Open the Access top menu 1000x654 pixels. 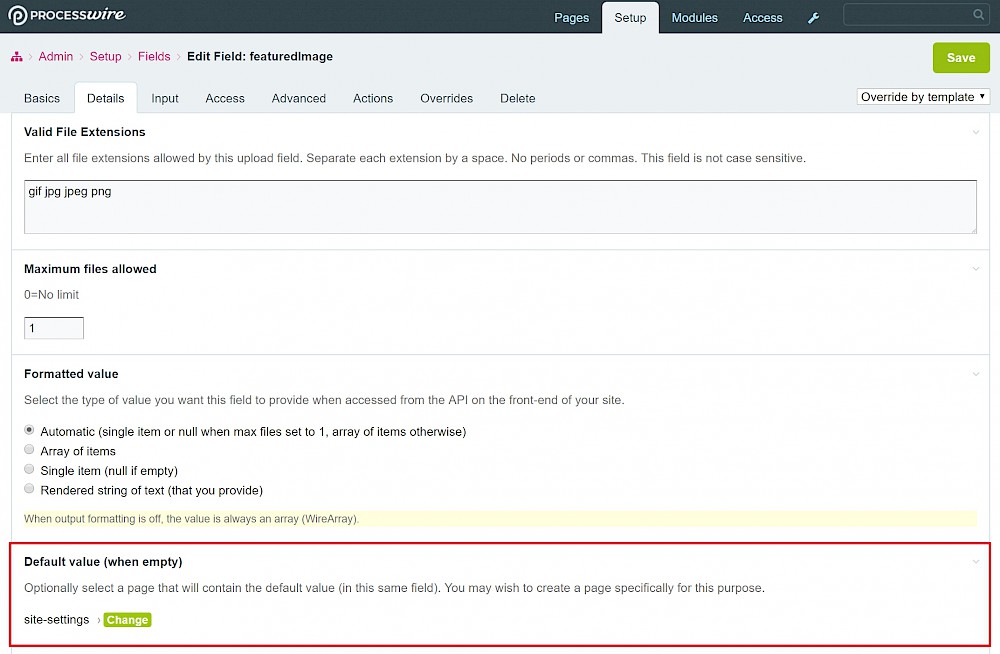[762, 18]
